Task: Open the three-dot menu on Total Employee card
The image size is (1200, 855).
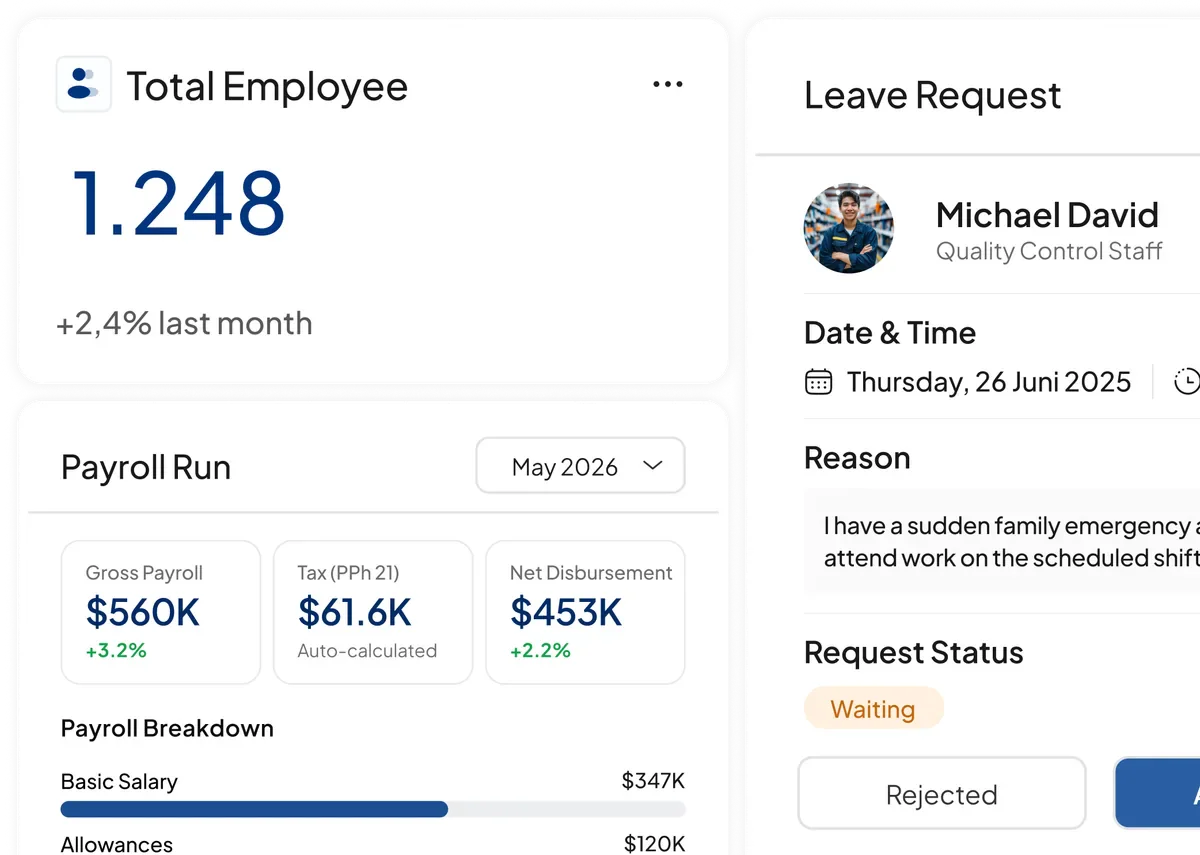Action: tap(668, 85)
